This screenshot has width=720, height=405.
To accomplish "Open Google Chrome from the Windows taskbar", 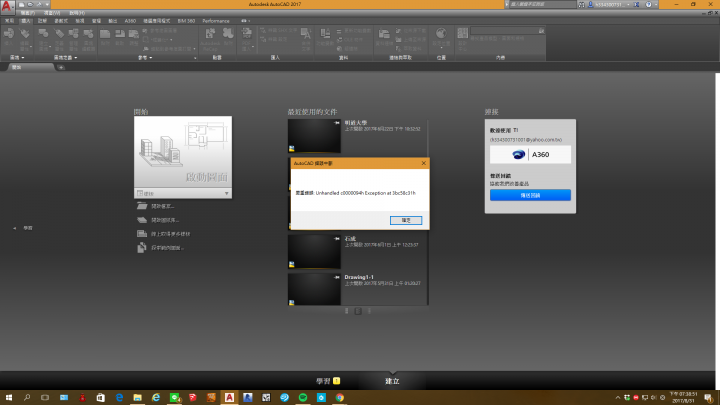I will [x=339, y=398].
